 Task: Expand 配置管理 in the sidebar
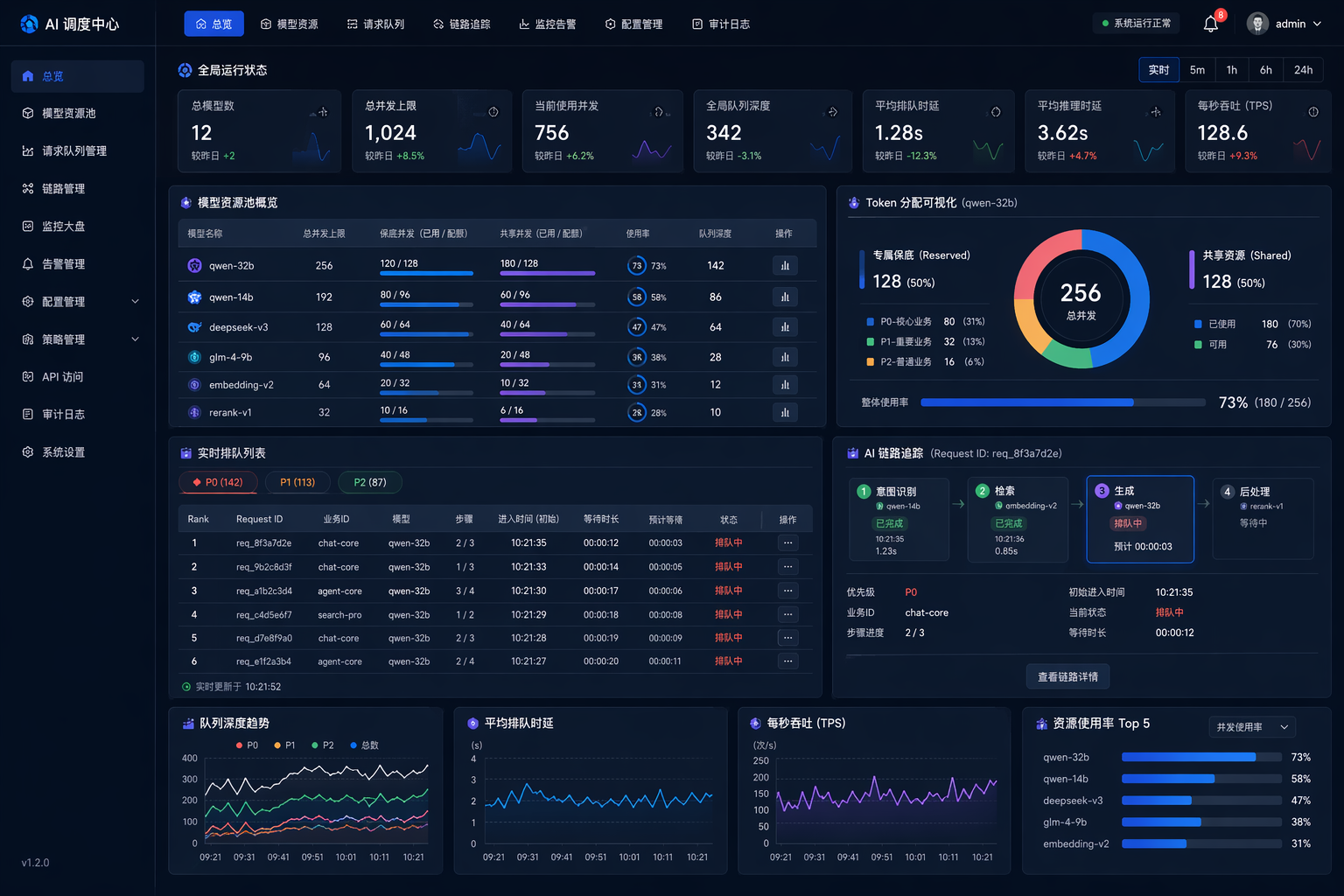coord(135,301)
